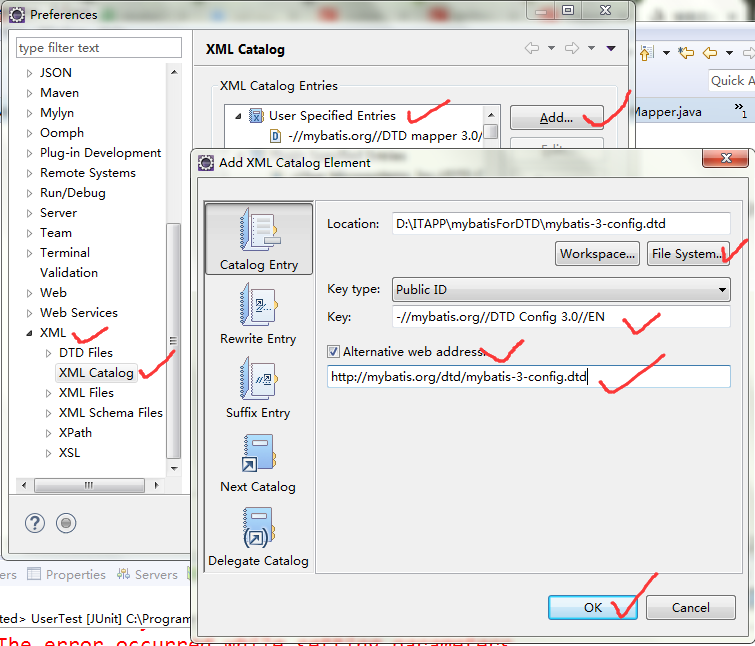Select Remote Systems tree item
Image resolution: width=755 pixels, height=646 pixels.
[88, 173]
